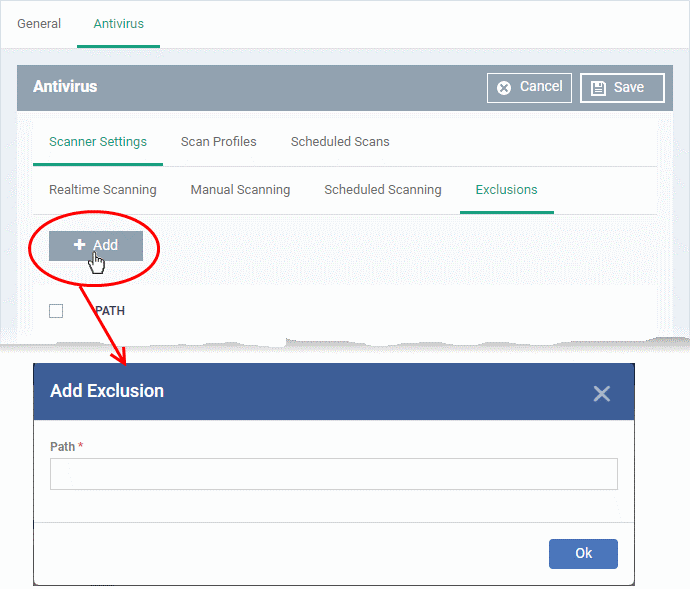The image size is (690, 589).
Task: Click the Add Exclusion dialog title
Action: tap(107, 391)
